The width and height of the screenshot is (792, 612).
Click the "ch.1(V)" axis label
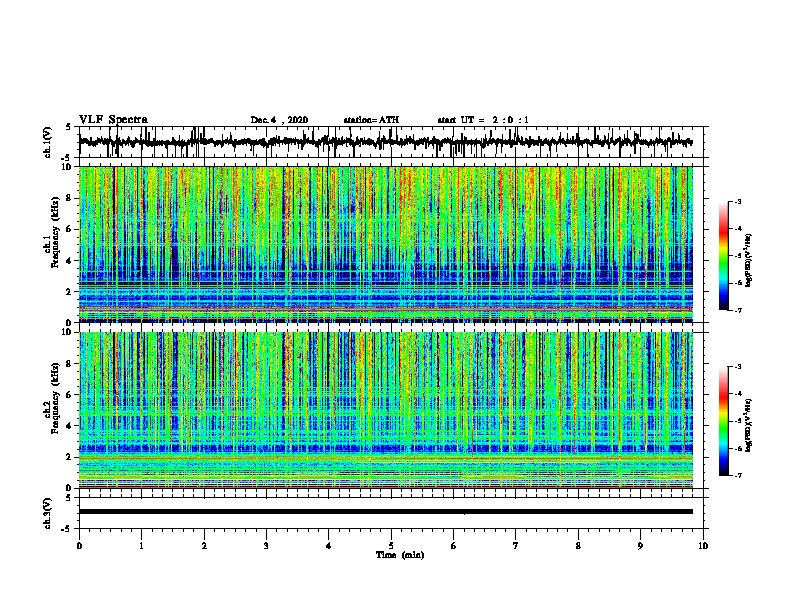click(48, 142)
